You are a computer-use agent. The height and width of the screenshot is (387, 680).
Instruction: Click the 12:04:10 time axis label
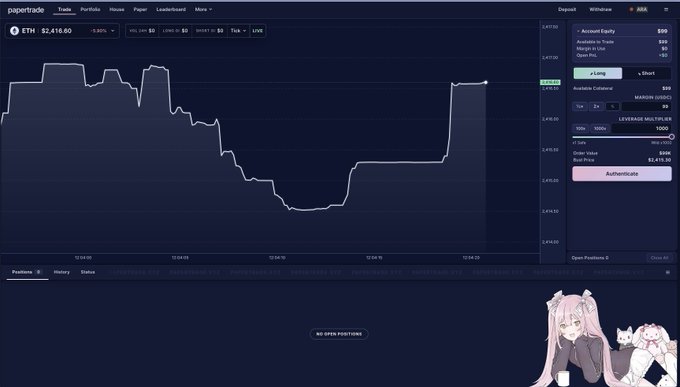click(277, 258)
